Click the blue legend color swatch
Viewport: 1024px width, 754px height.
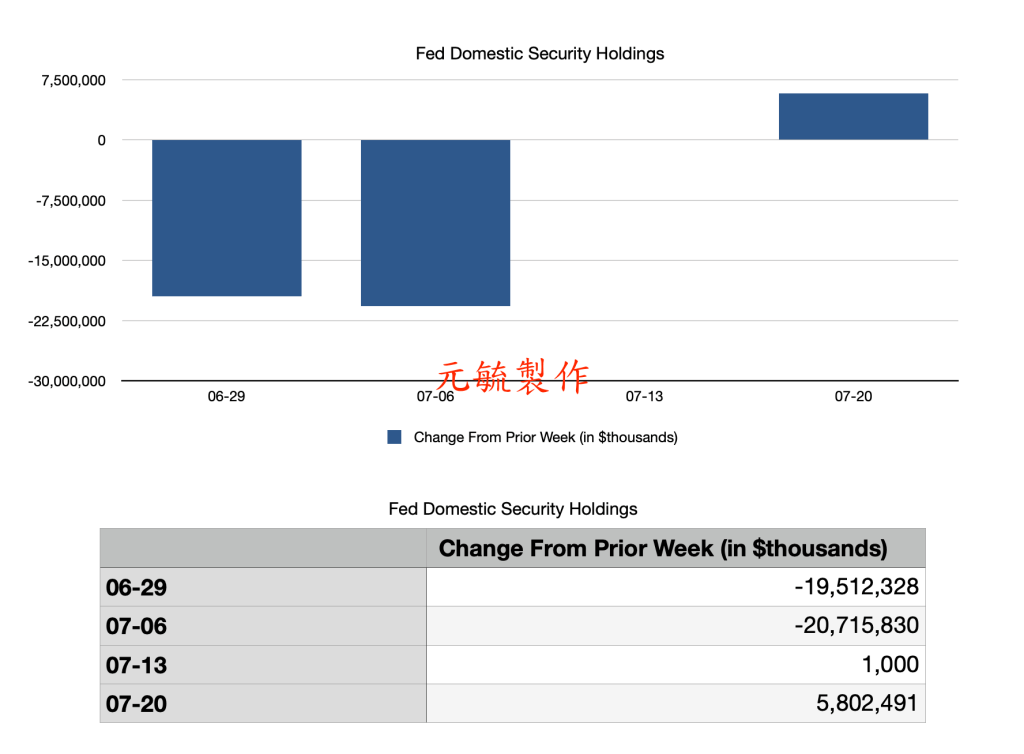[394, 437]
